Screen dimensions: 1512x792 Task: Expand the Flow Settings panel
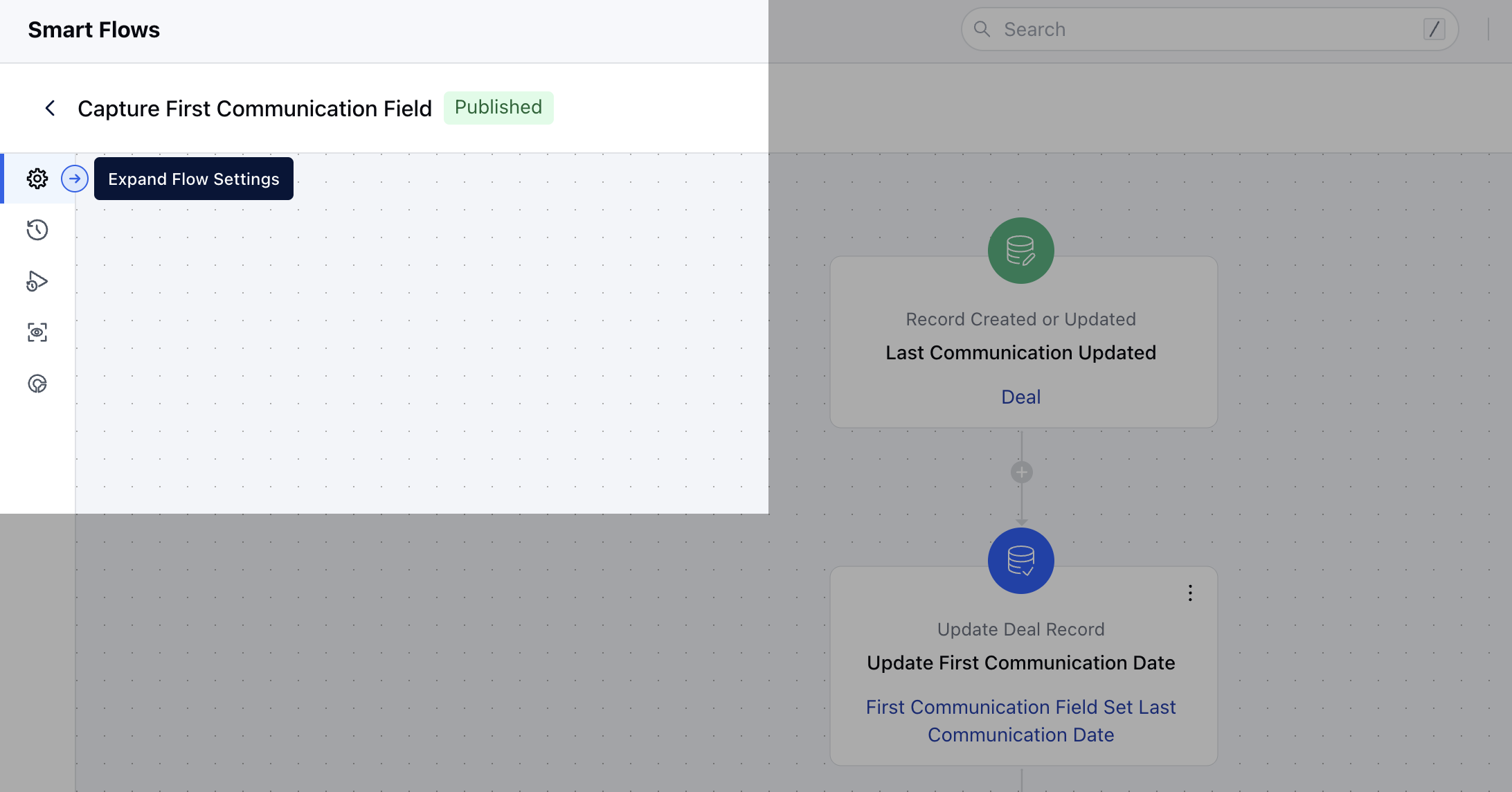(x=193, y=178)
